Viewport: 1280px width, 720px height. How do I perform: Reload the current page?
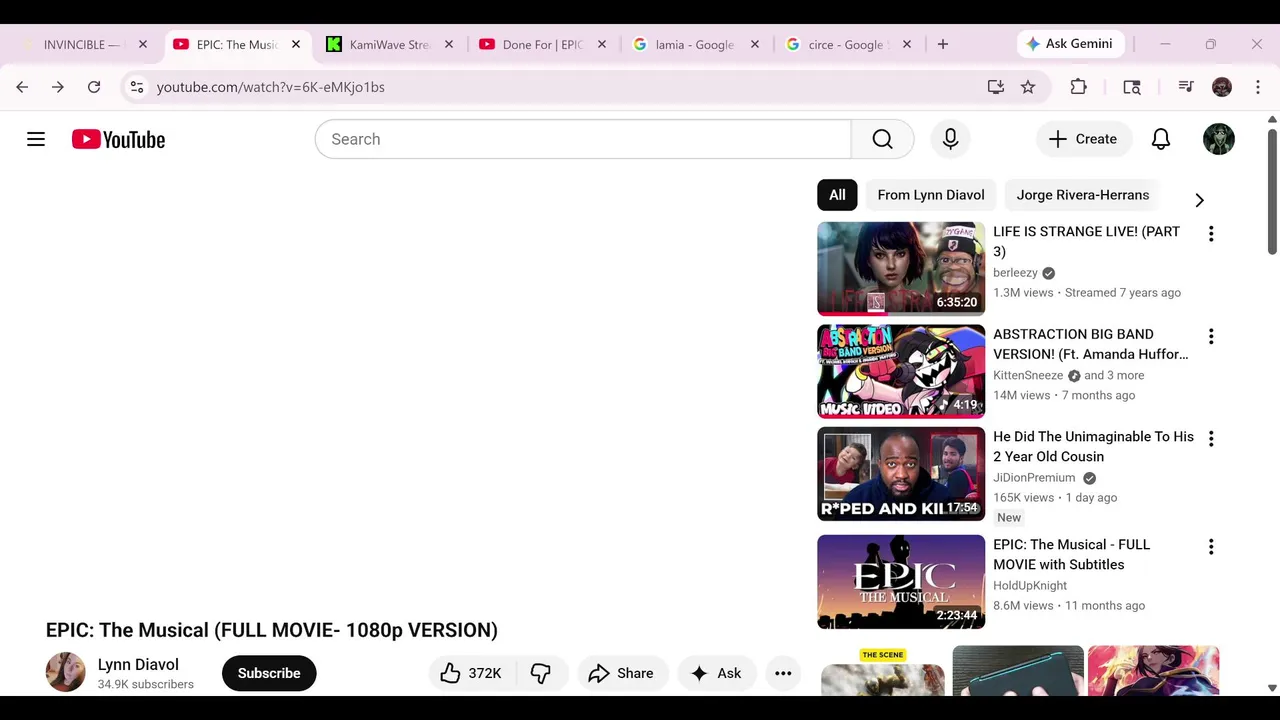(94, 87)
